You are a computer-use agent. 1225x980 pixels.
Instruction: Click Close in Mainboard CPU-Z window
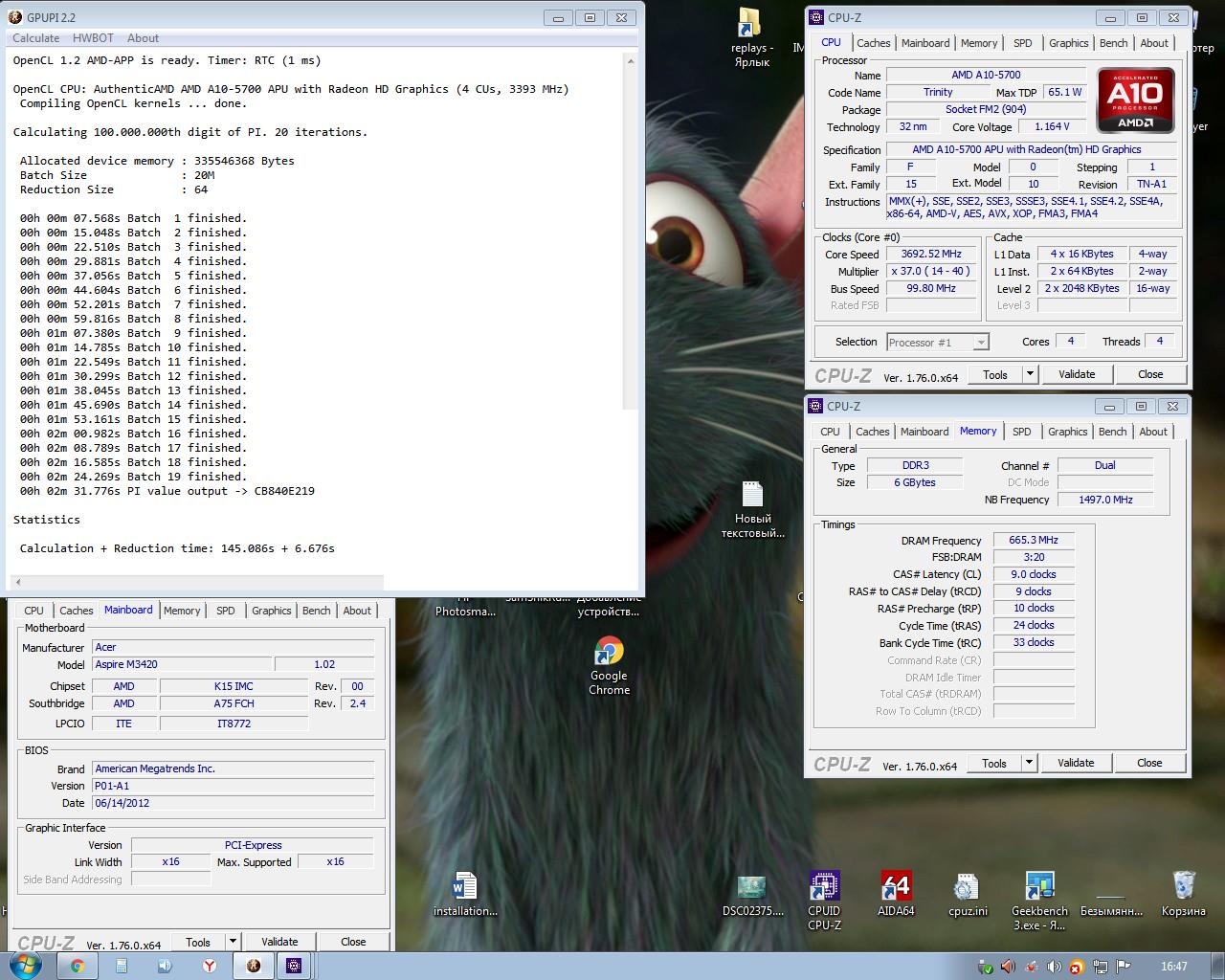click(353, 942)
